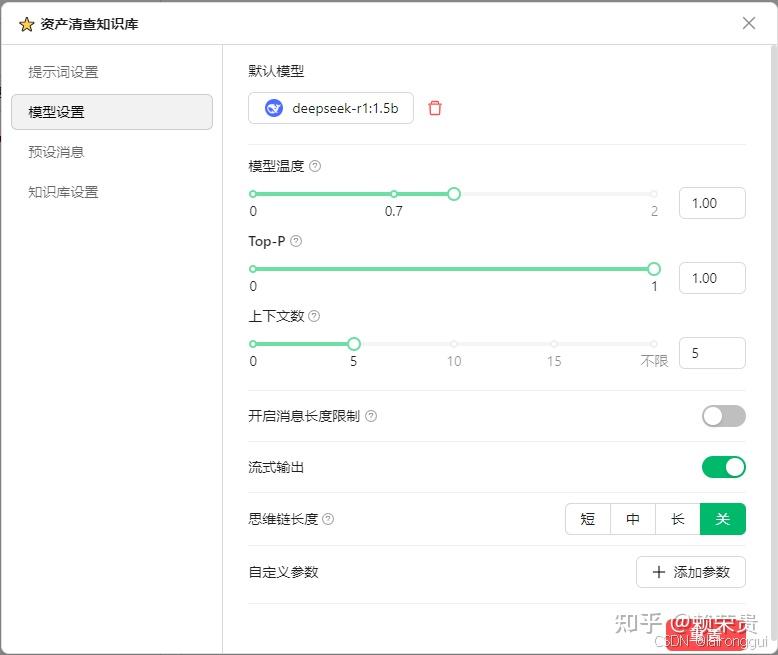Screen dimensions: 778x655
Task: Click the help icon next to 模型温度
Action: 315,166
